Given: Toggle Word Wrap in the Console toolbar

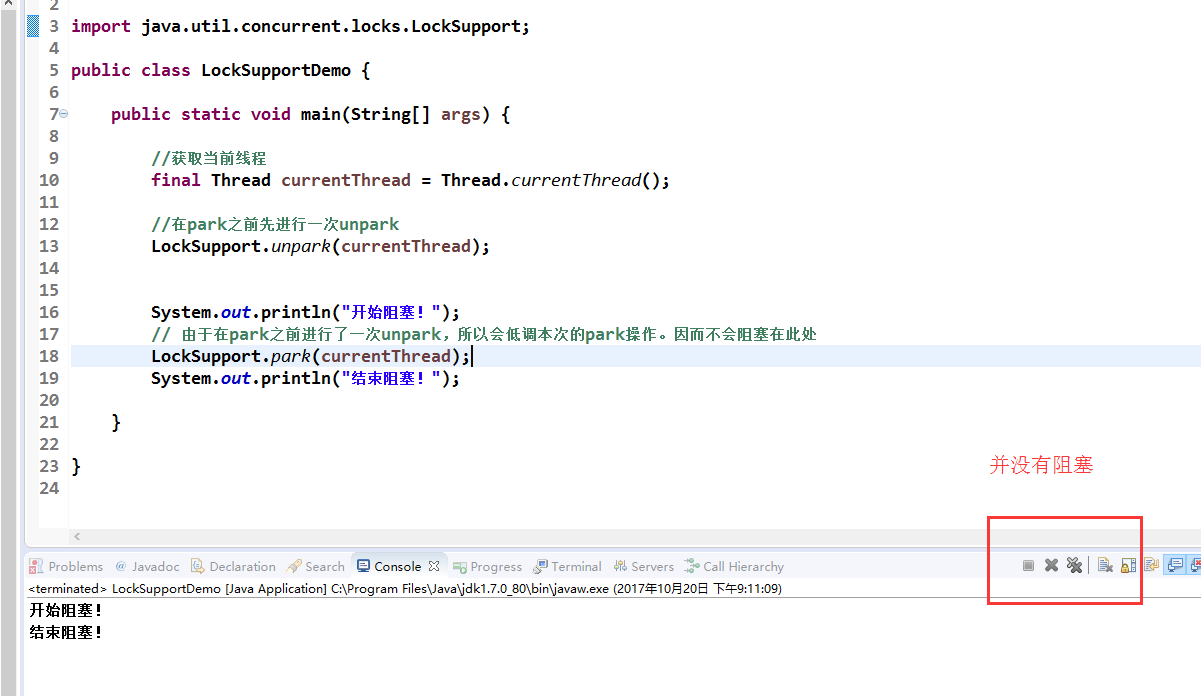Looking at the screenshot, I should pyautogui.click(x=1151, y=566).
